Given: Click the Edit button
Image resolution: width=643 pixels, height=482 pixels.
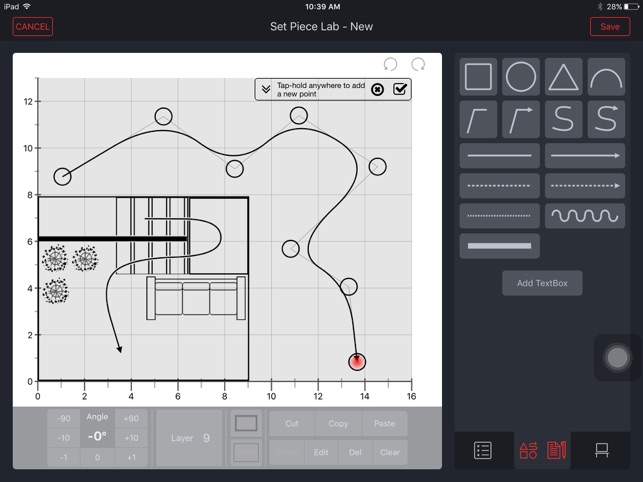Looking at the screenshot, I should point(321,452).
